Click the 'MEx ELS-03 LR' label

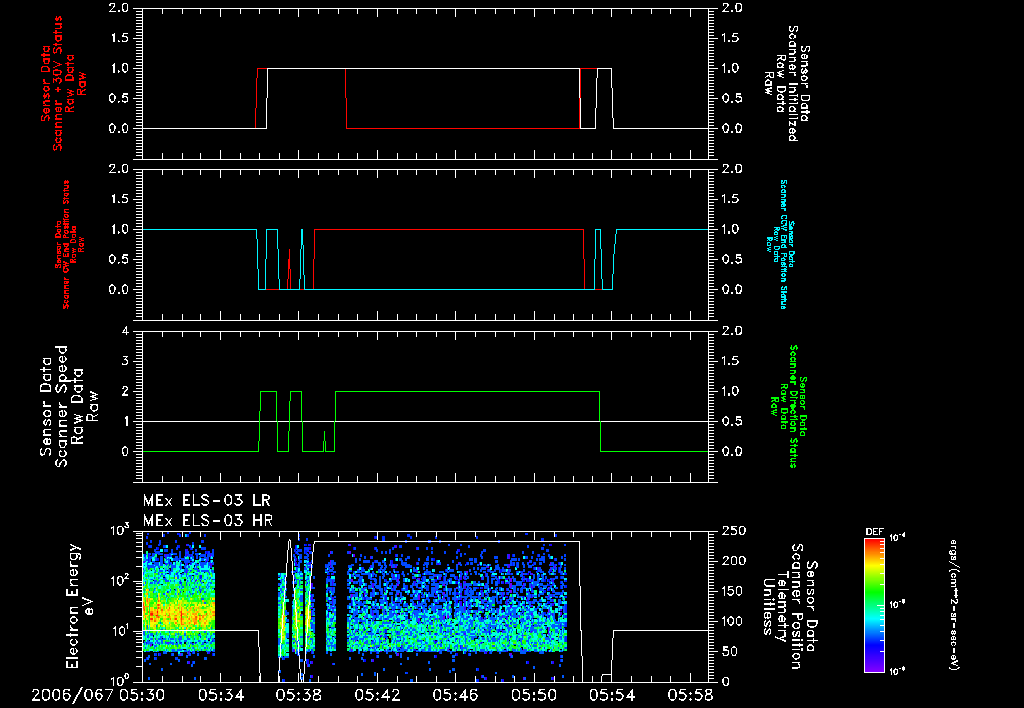[x=206, y=501]
